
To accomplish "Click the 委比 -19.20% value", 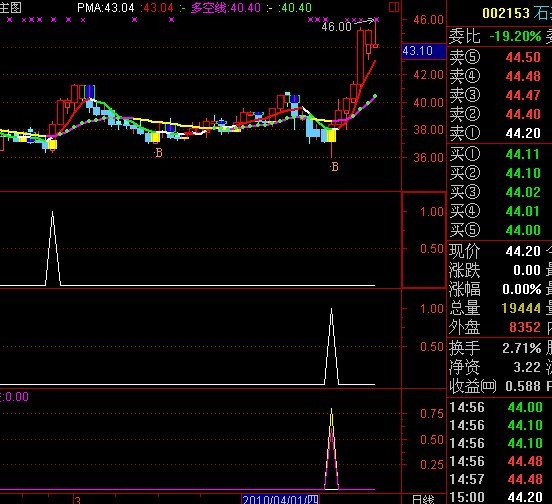I will tap(515, 36).
